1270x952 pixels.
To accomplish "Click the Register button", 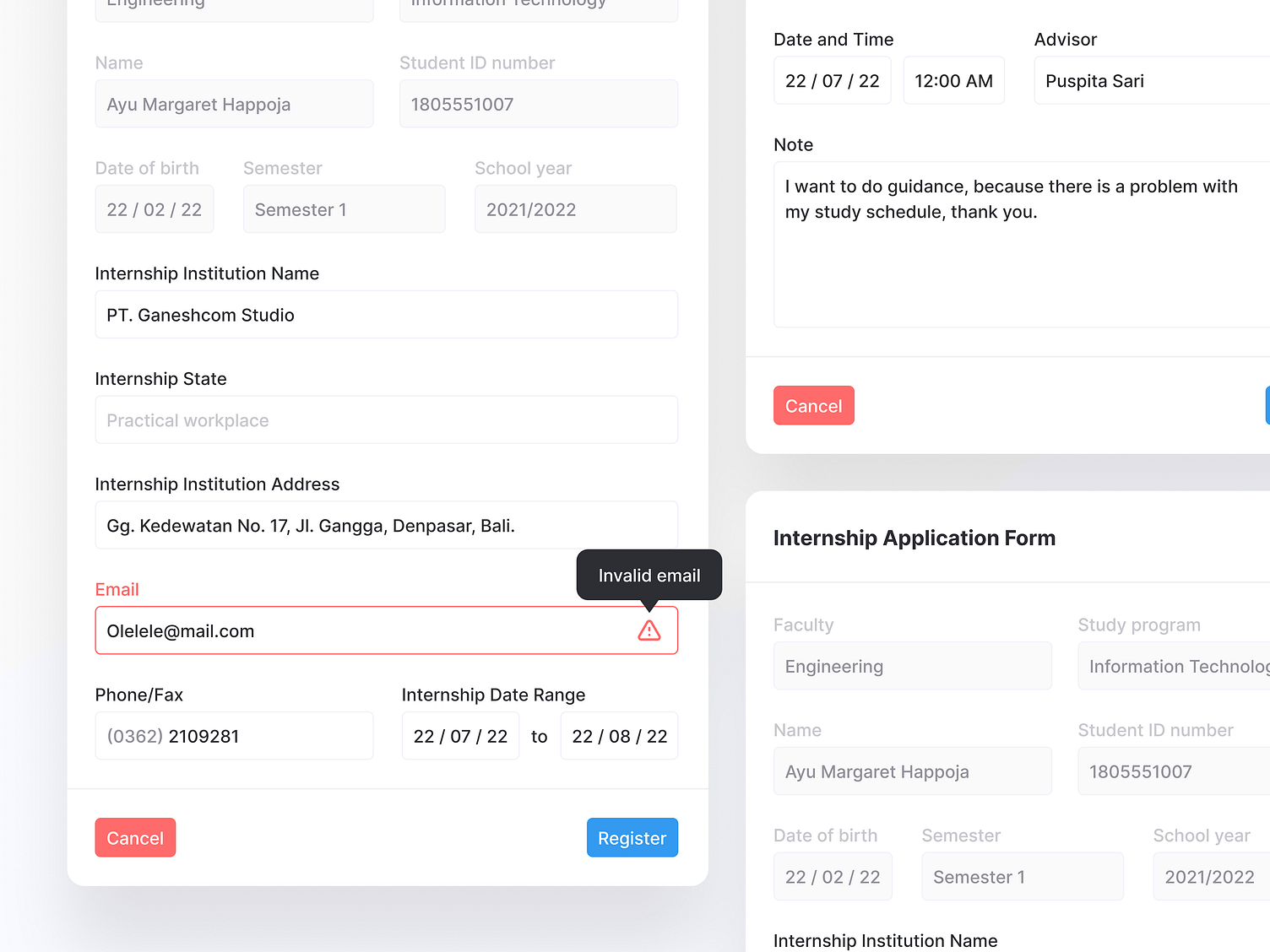I will (632, 837).
